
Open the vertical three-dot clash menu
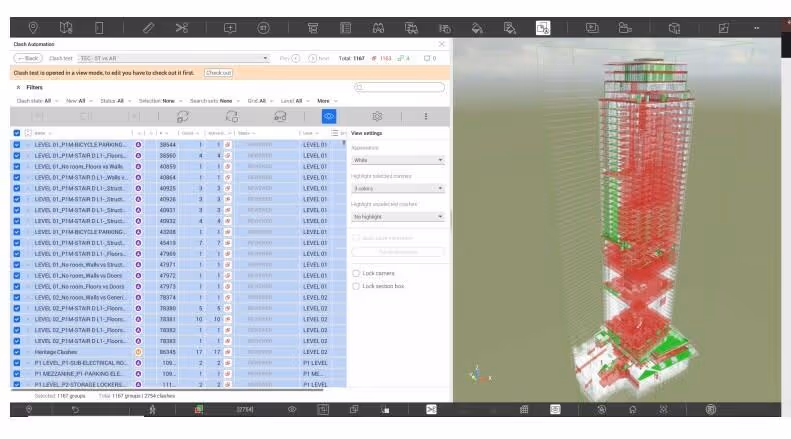point(426,117)
